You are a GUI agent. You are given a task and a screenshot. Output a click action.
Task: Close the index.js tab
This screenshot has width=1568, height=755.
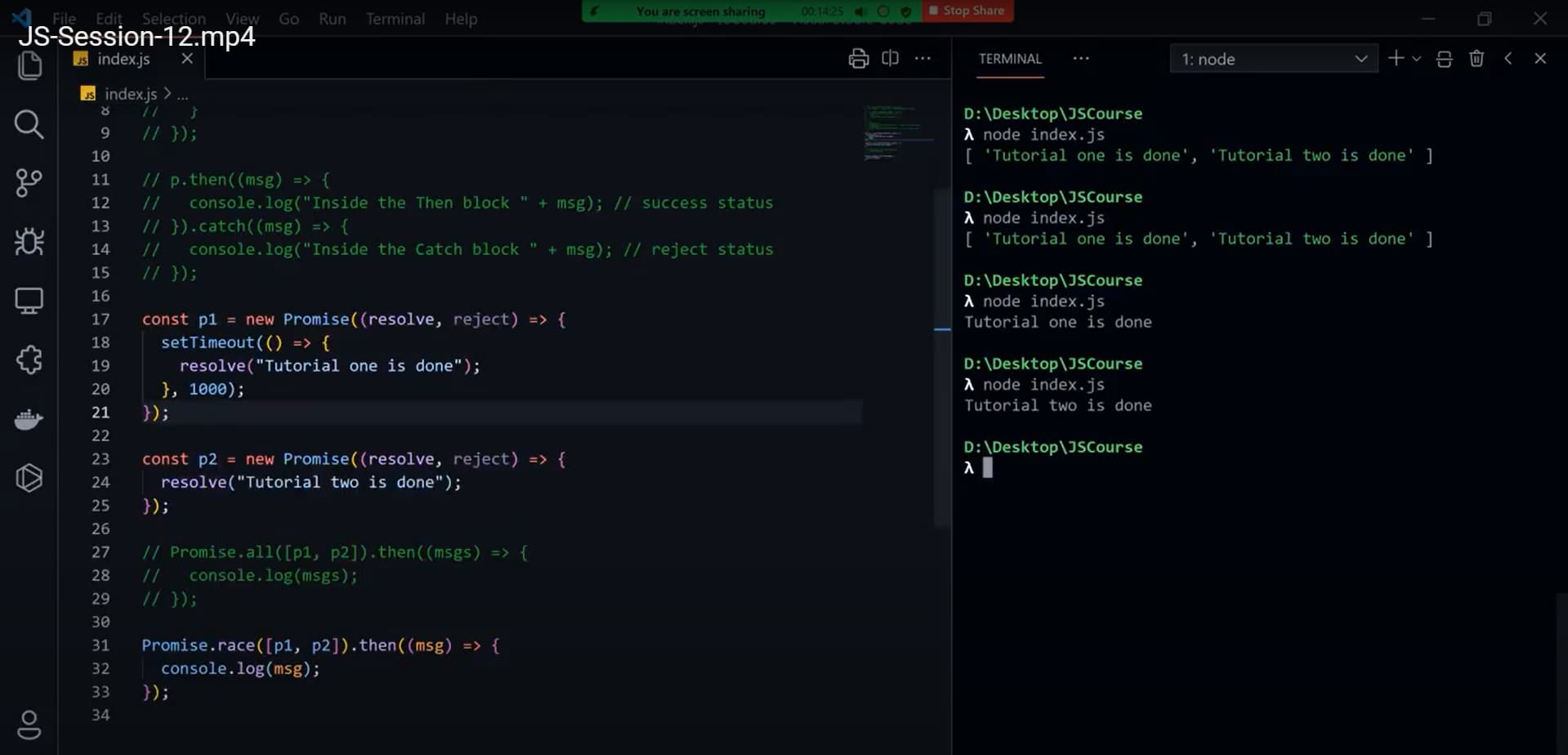(187, 59)
